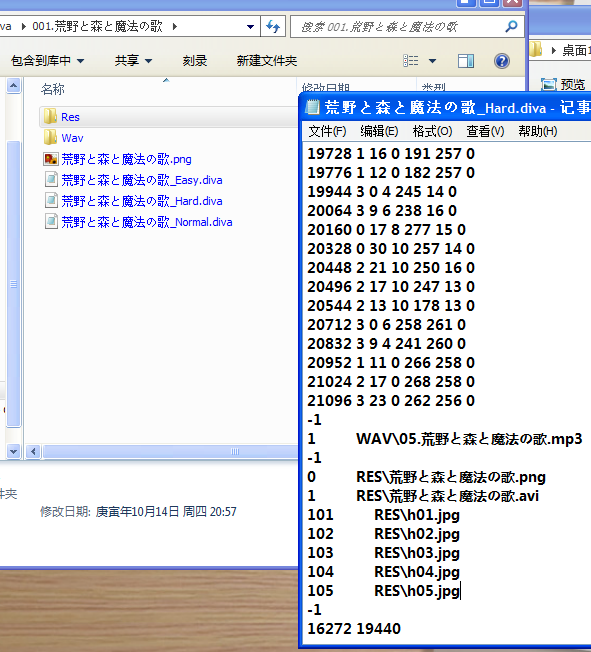Click Notepad line '19944 3 0 4 245 14 0'
591x652 pixels.
click(x=382, y=192)
